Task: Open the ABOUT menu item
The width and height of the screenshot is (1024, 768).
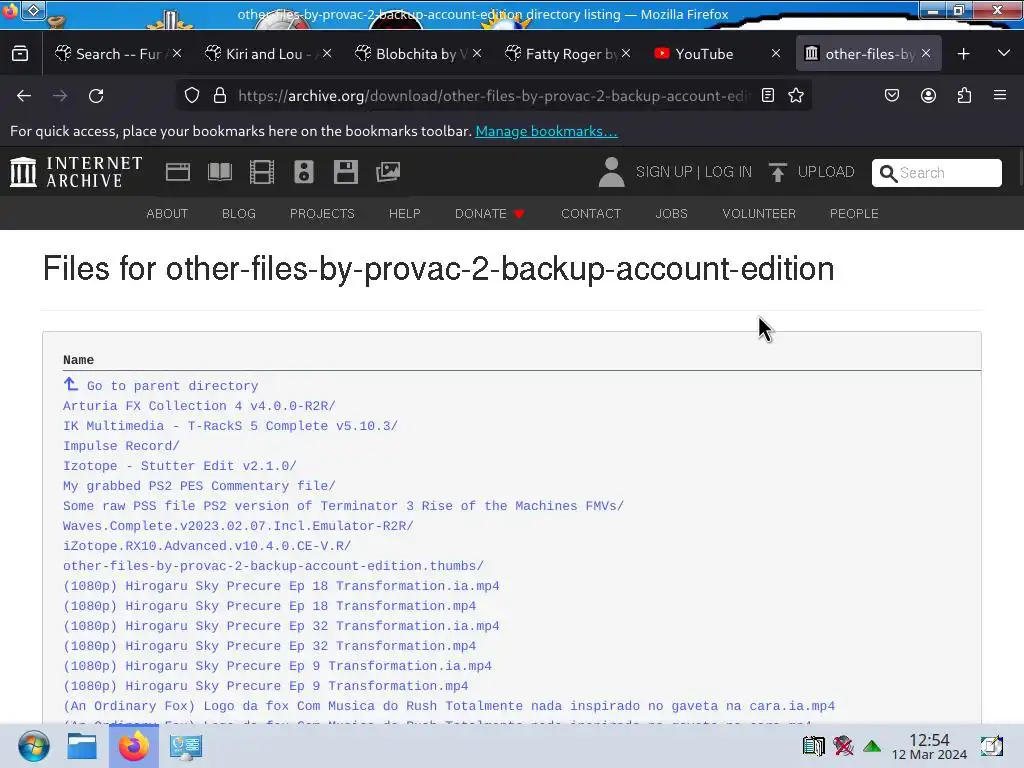Action: (x=167, y=214)
